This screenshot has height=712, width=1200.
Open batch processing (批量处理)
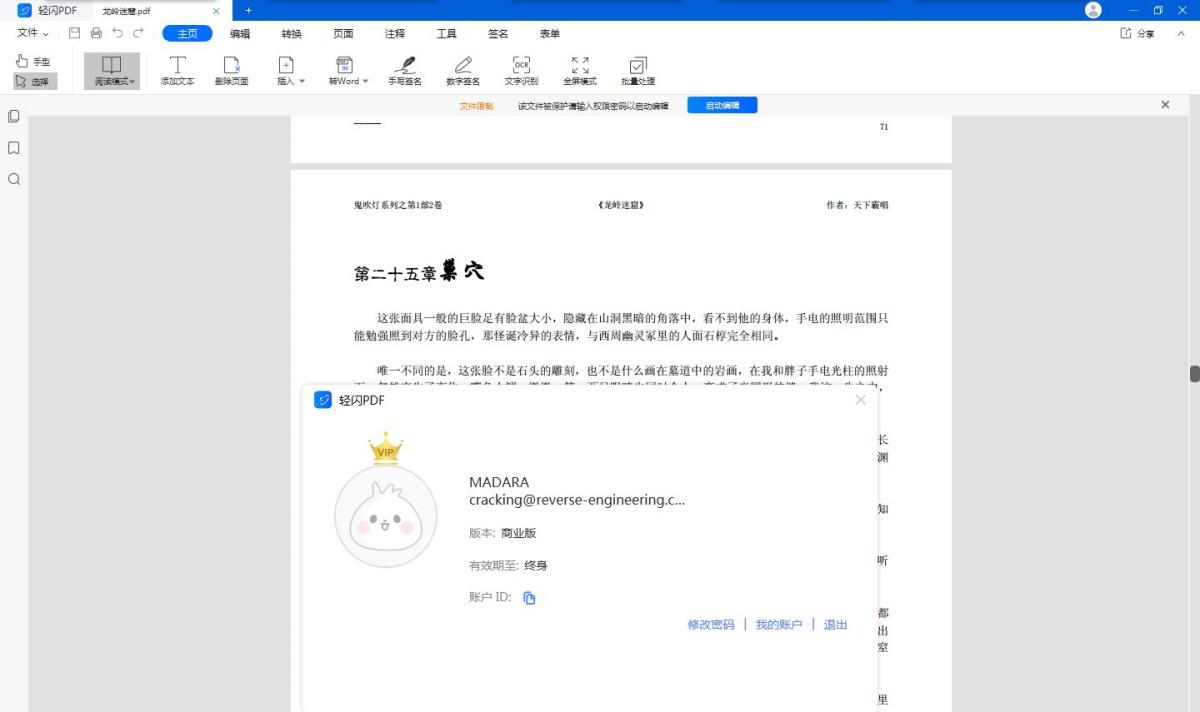click(x=637, y=70)
